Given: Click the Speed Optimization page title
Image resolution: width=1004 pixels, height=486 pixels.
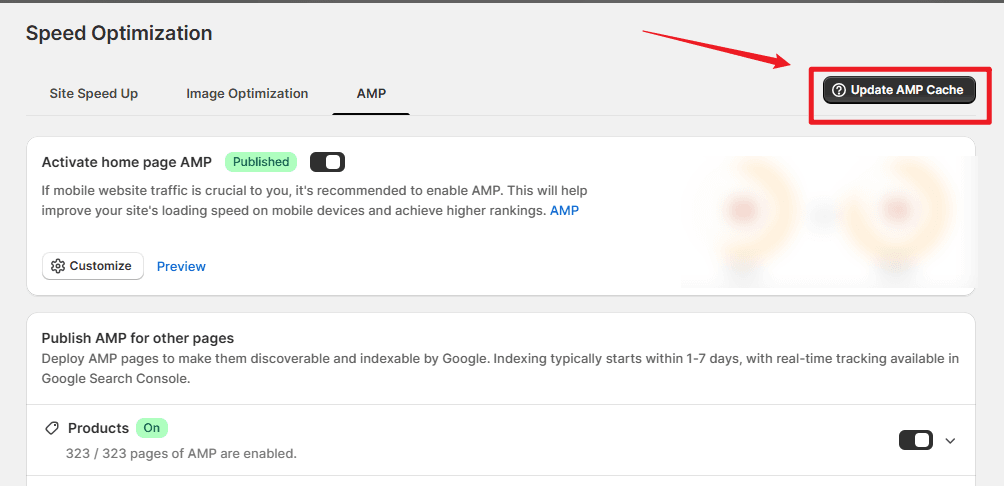Looking at the screenshot, I should pos(119,33).
